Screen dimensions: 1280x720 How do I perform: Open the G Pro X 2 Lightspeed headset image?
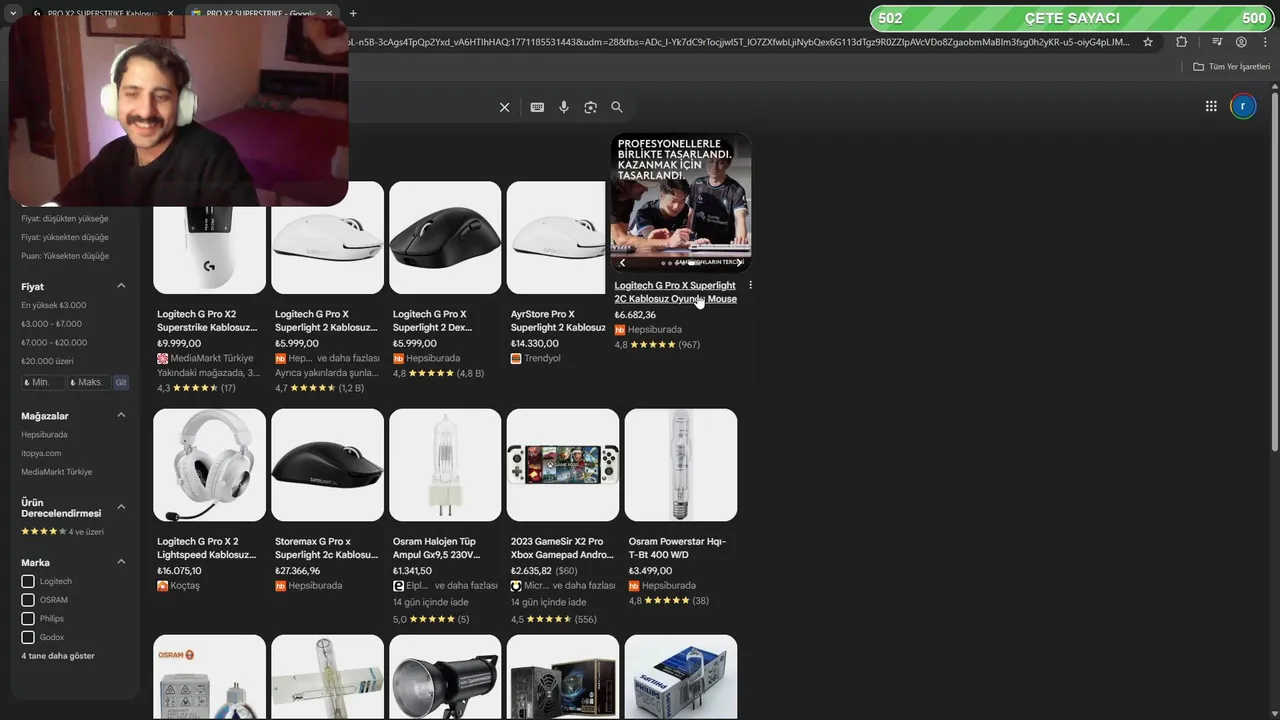click(x=209, y=465)
